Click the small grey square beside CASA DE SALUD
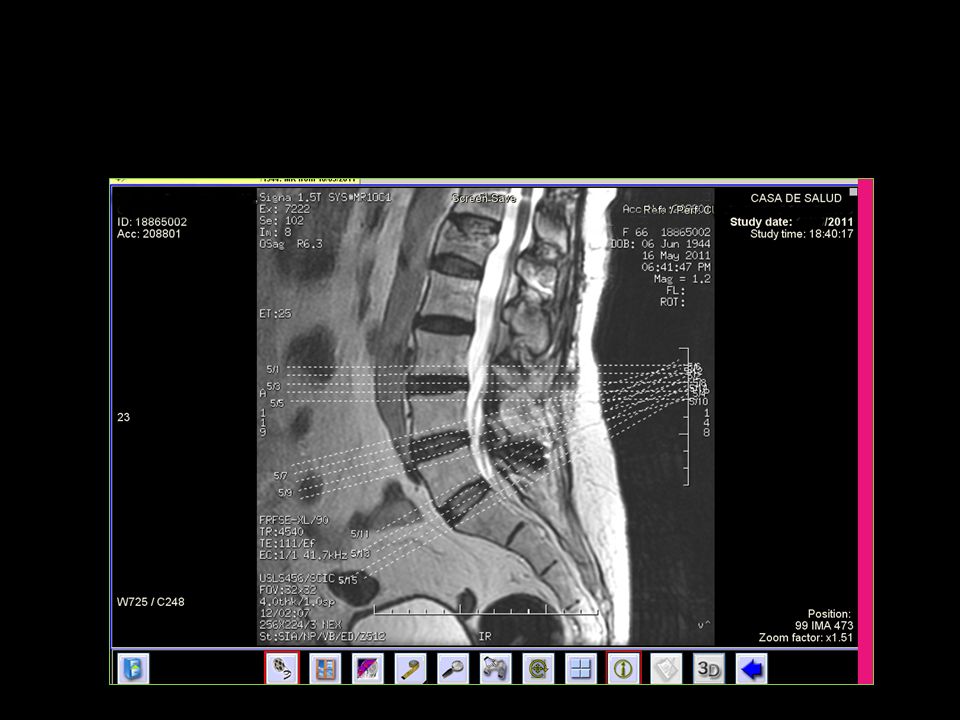This screenshot has width=960, height=720. [x=853, y=192]
